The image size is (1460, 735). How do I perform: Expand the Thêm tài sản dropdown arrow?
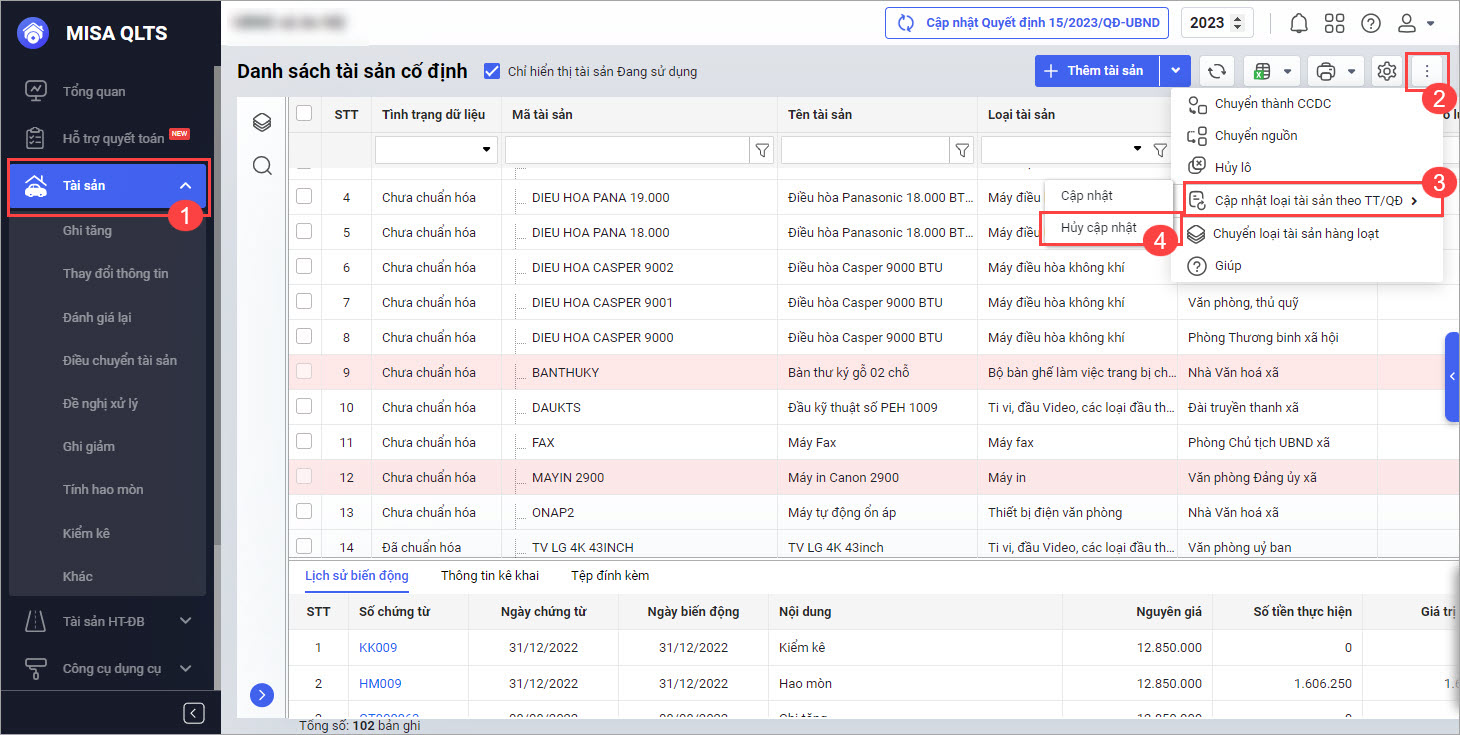click(x=1175, y=71)
